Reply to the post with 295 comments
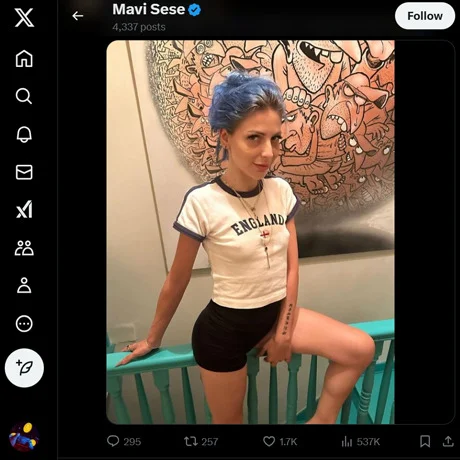The height and width of the screenshot is (460, 460). click(x=124, y=441)
